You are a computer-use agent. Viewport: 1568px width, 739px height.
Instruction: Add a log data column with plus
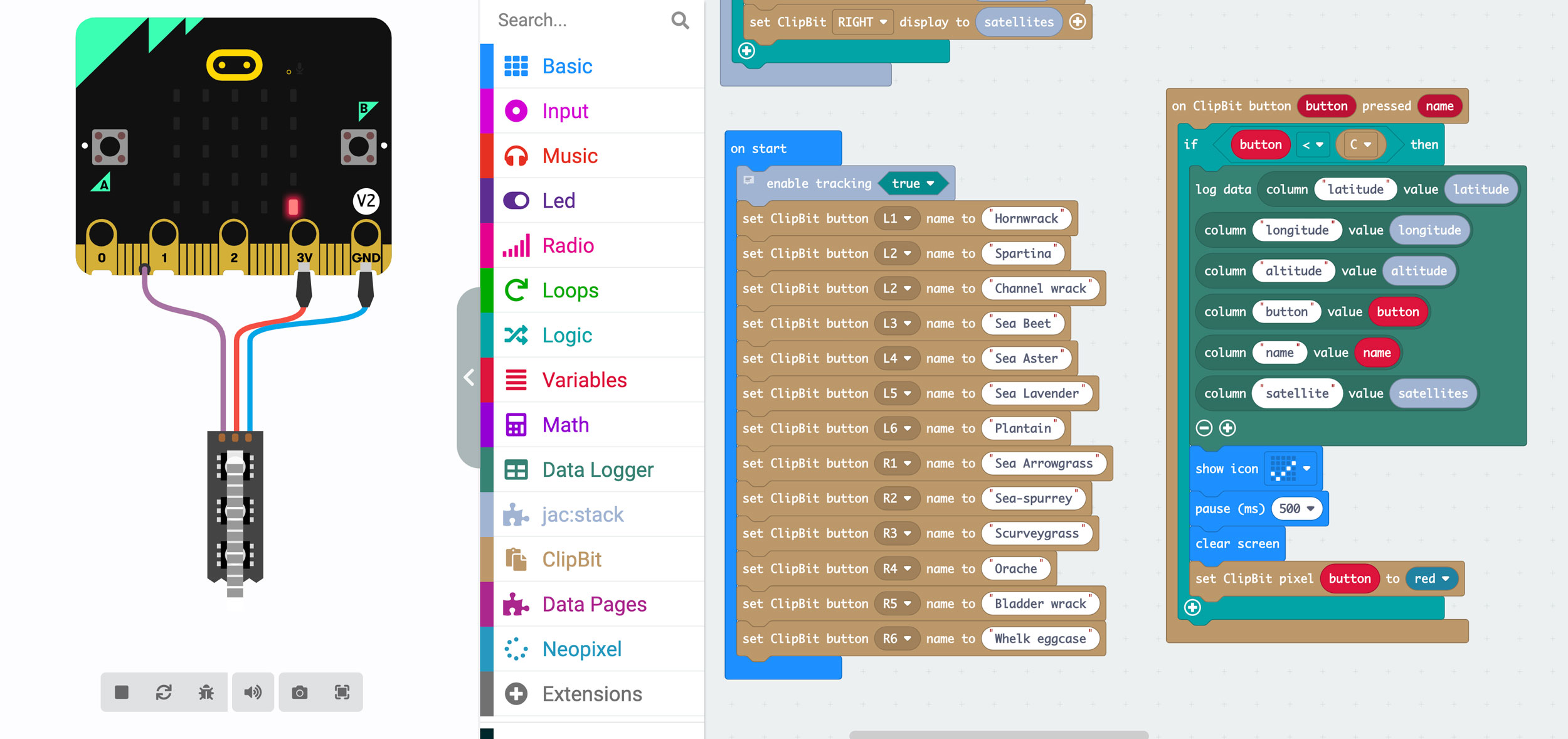click(x=1227, y=428)
